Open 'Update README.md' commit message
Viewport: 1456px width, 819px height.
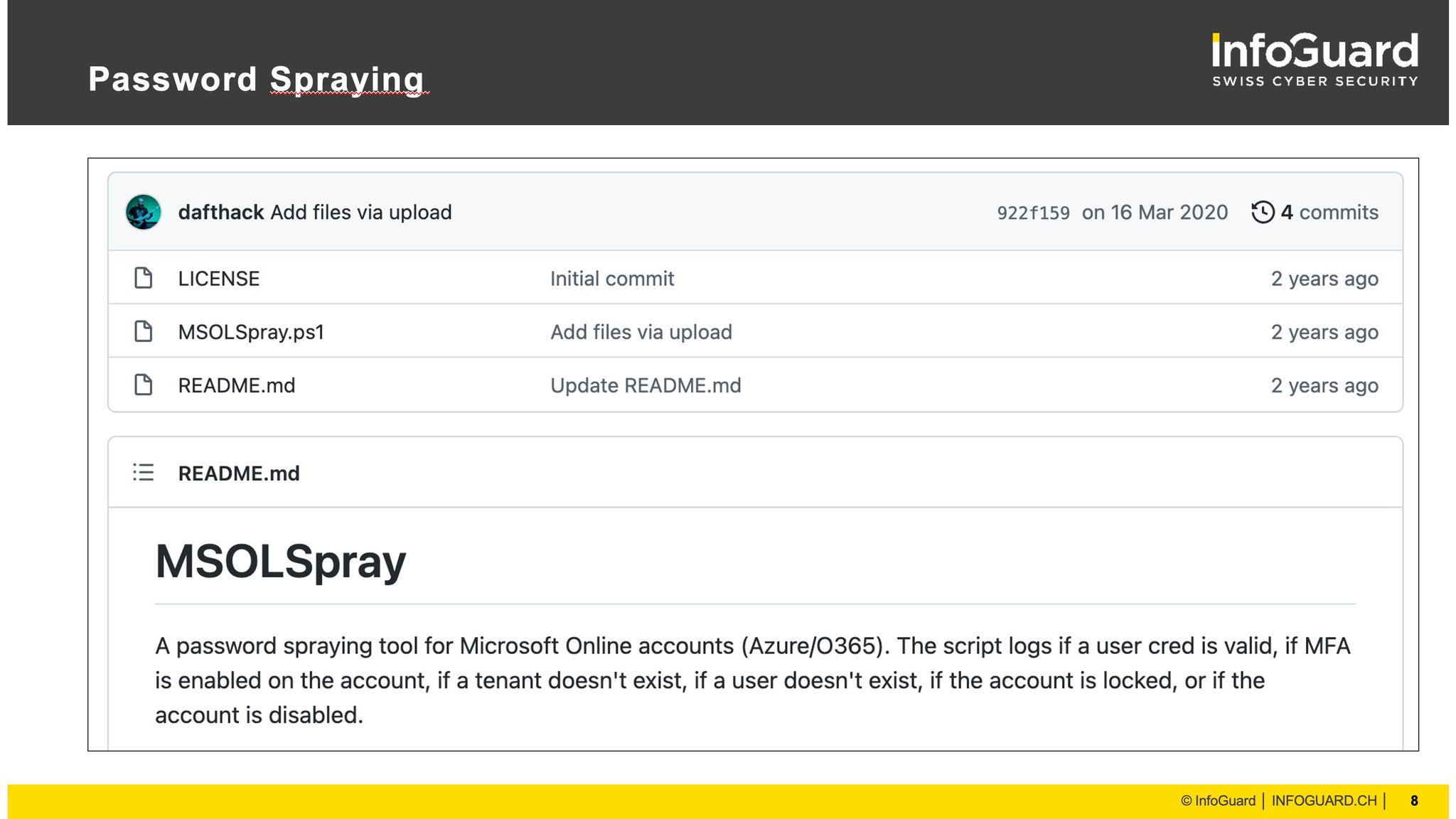[x=645, y=385]
